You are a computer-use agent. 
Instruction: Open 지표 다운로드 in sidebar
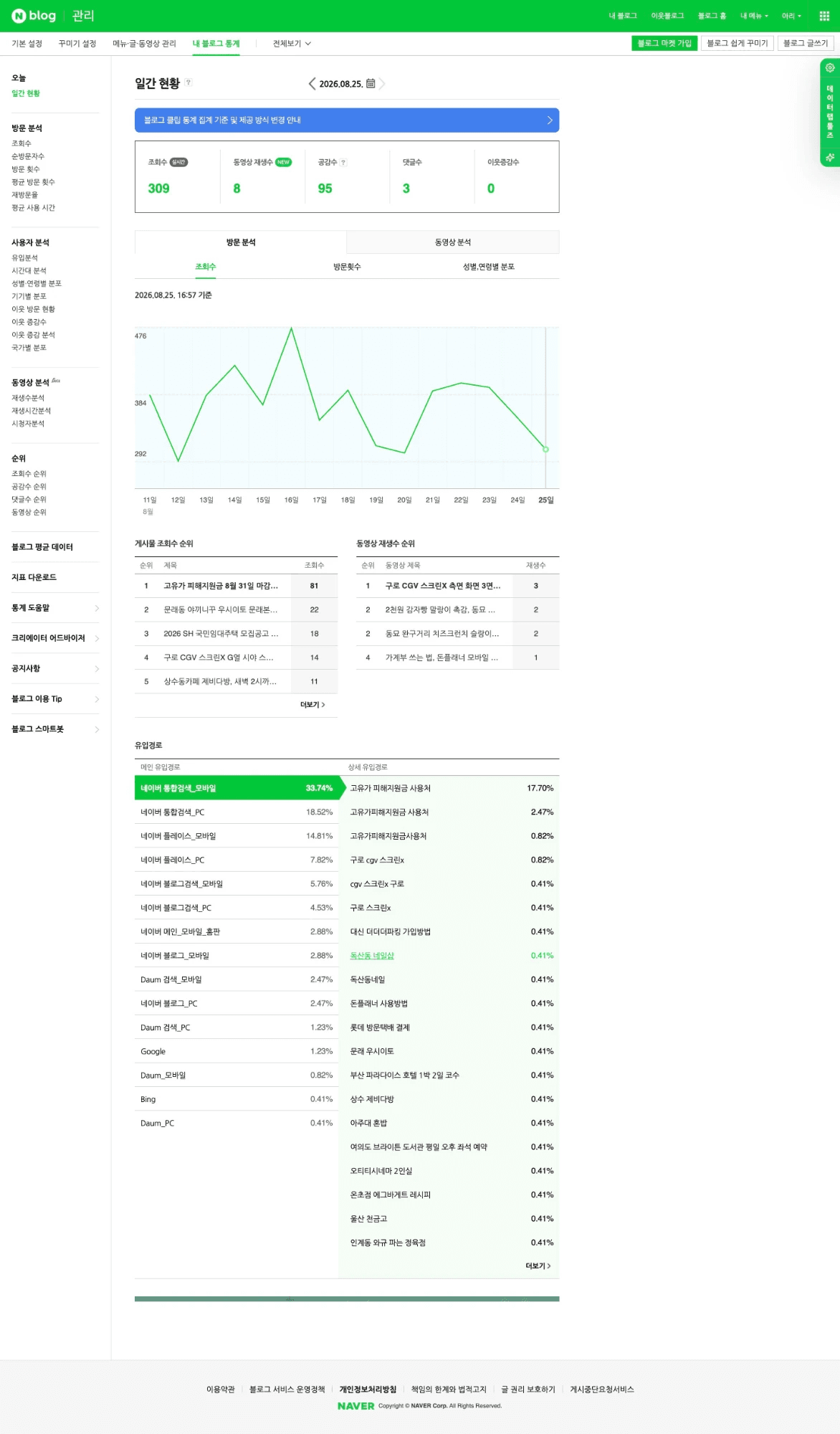[34, 577]
